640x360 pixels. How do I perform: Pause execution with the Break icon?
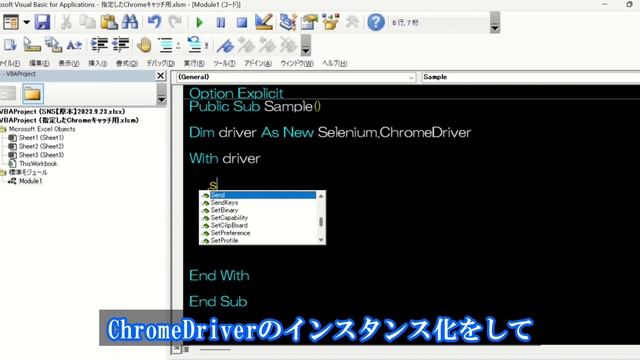221,22
